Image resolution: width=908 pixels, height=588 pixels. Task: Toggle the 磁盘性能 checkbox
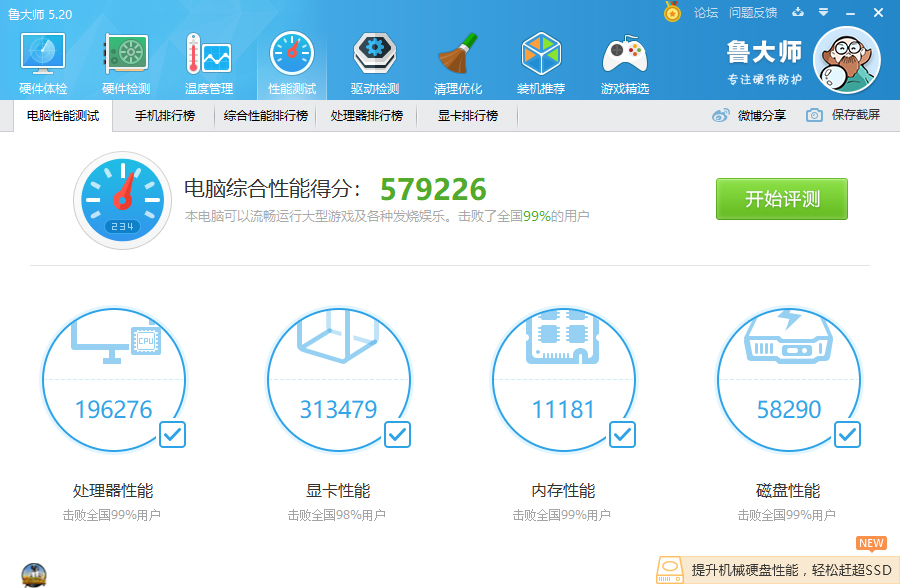point(847,434)
